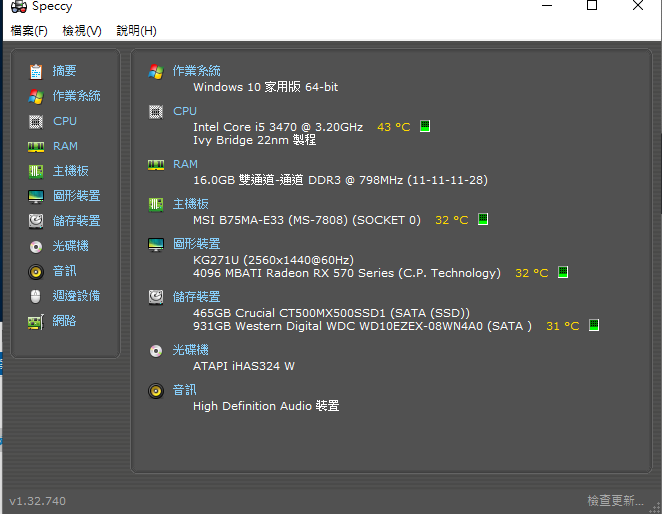Screen dimensions: 662x514
Task: Click the sidebar 音訊 speaker icon
Action: click(x=36, y=272)
